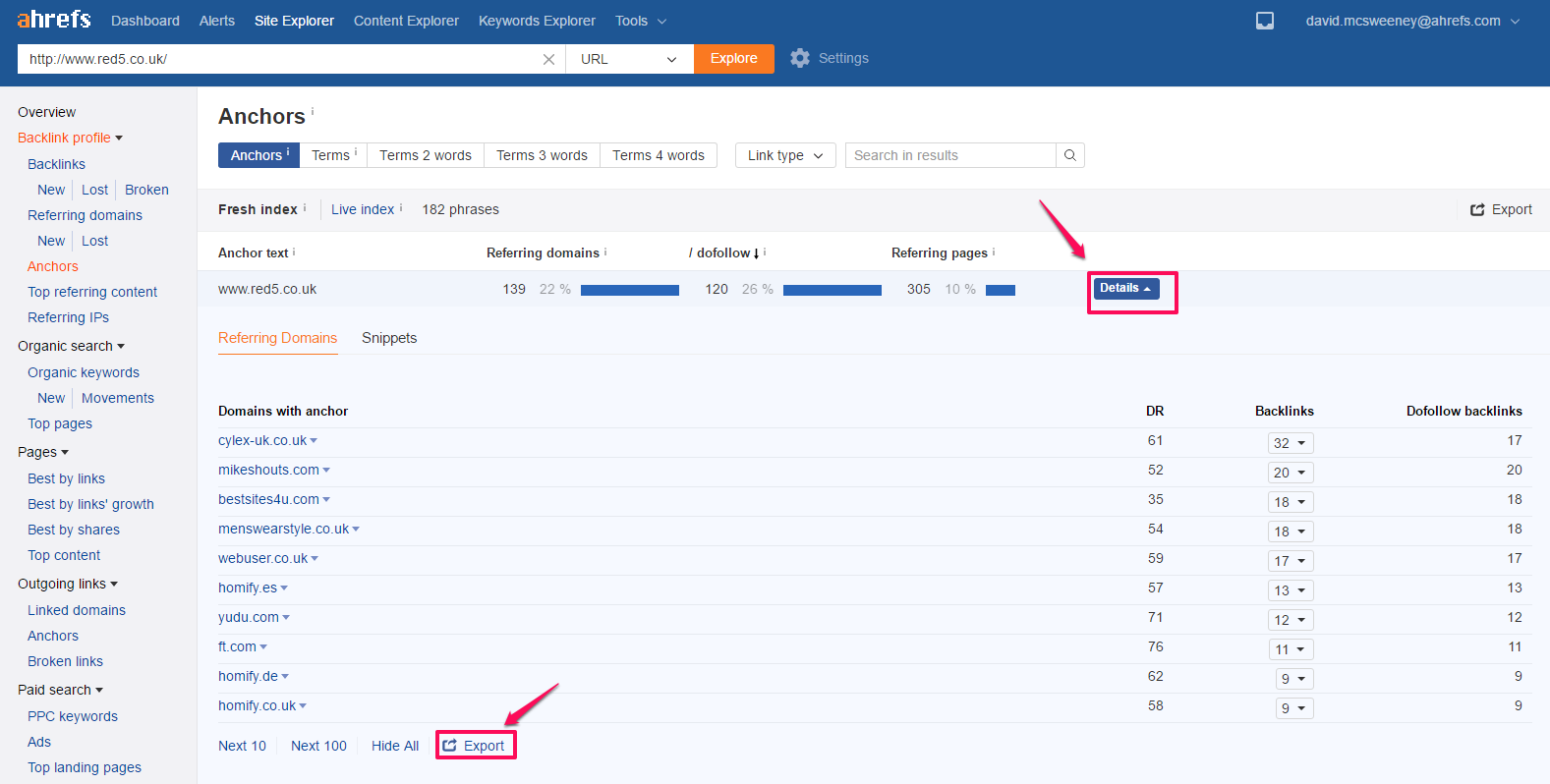The height and width of the screenshot is (784, 1550).
Task: Open the account dropdown for david.mcsweeney
Action: tap(1411, 21)
